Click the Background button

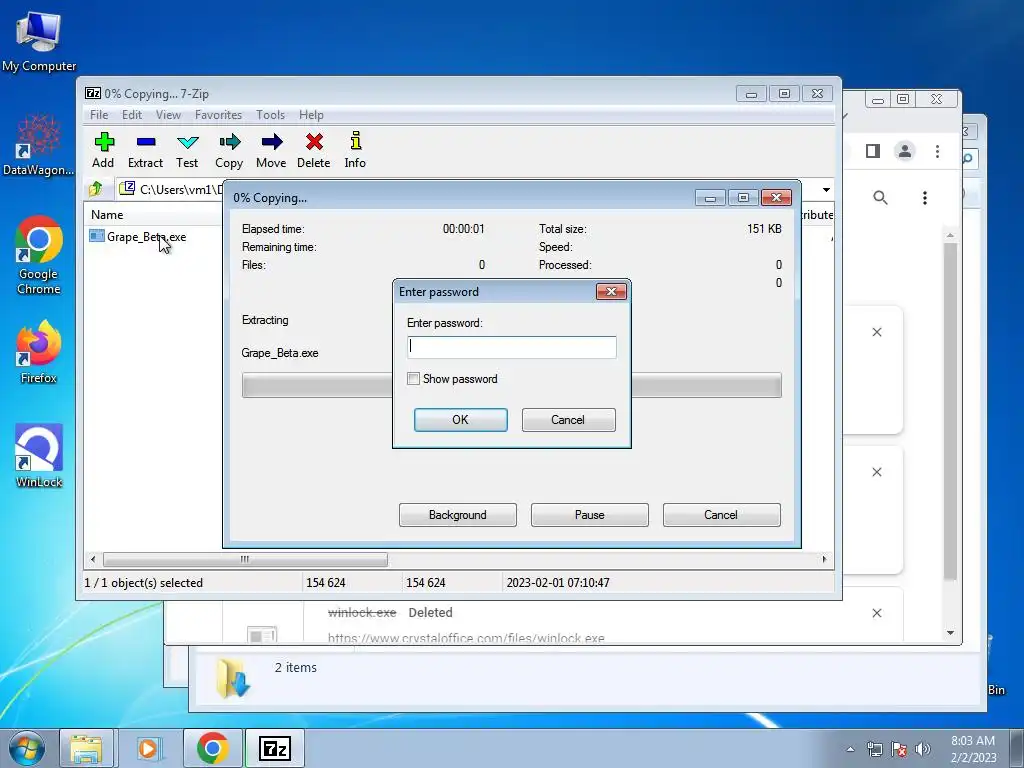458,515
